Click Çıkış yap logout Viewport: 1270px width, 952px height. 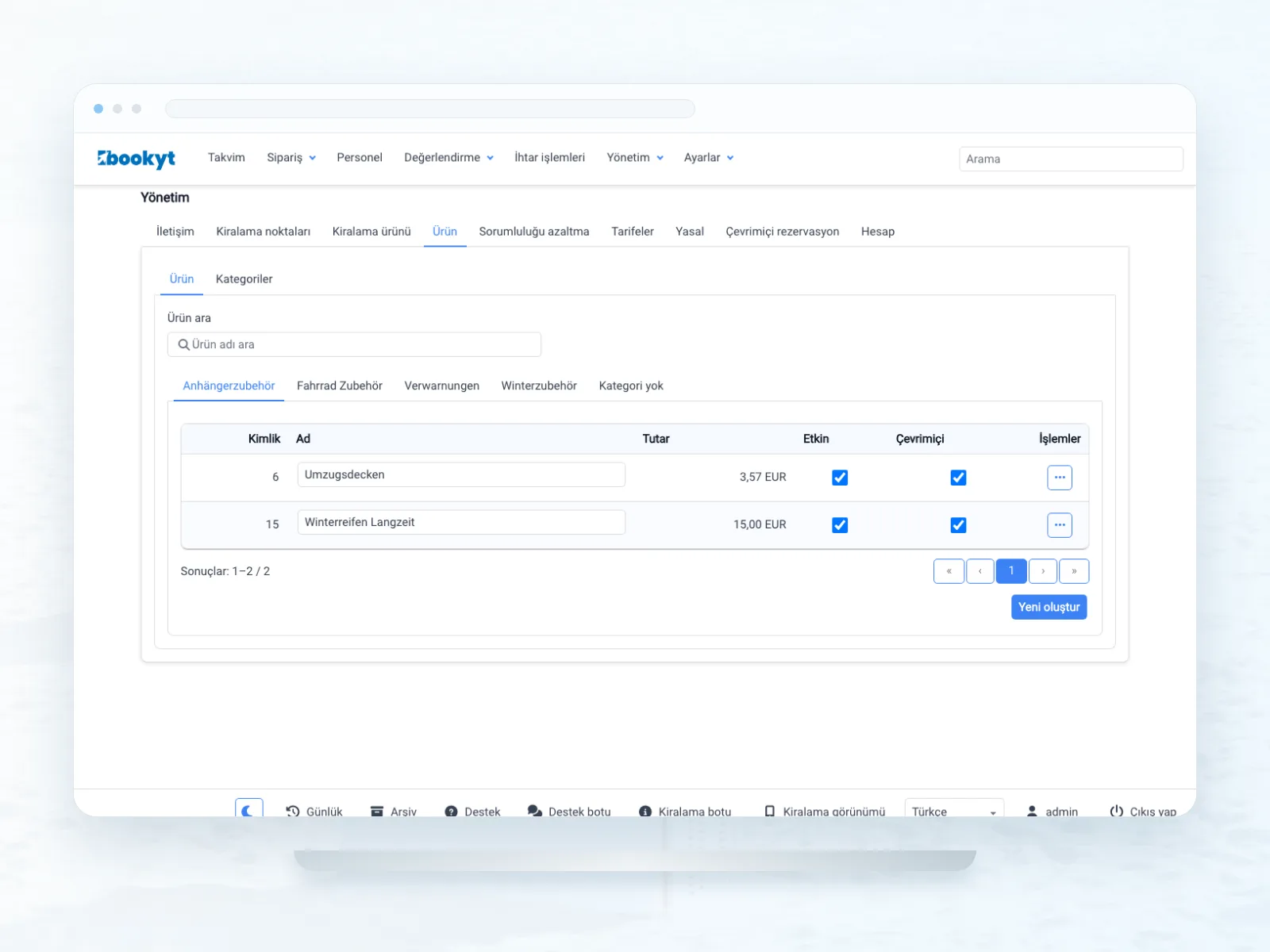(x=1143, y=811)
